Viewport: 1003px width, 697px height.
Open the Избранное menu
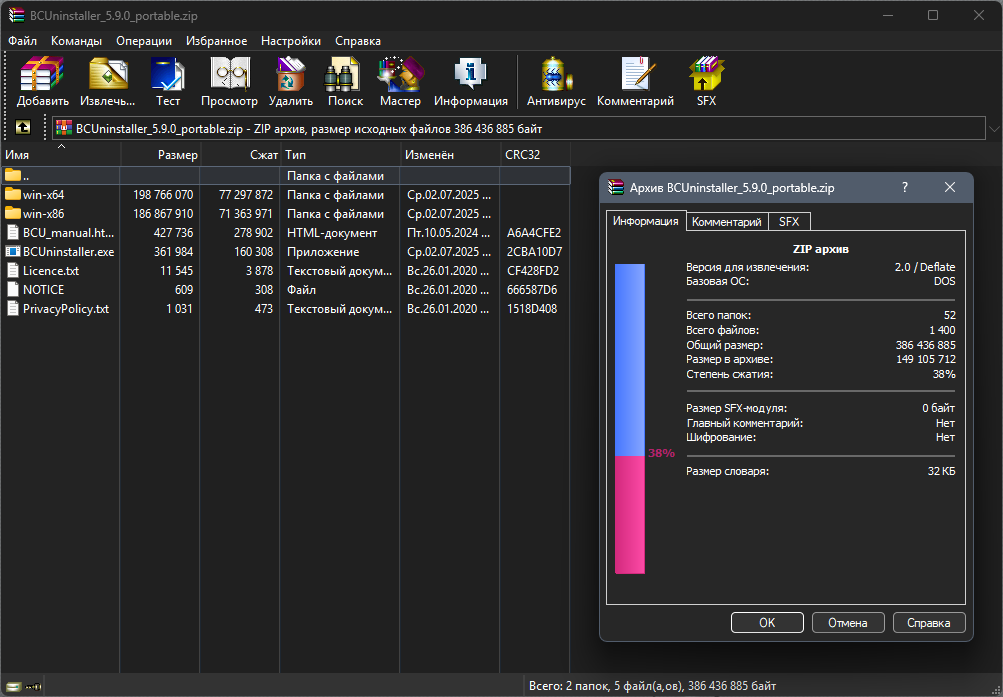217,41
